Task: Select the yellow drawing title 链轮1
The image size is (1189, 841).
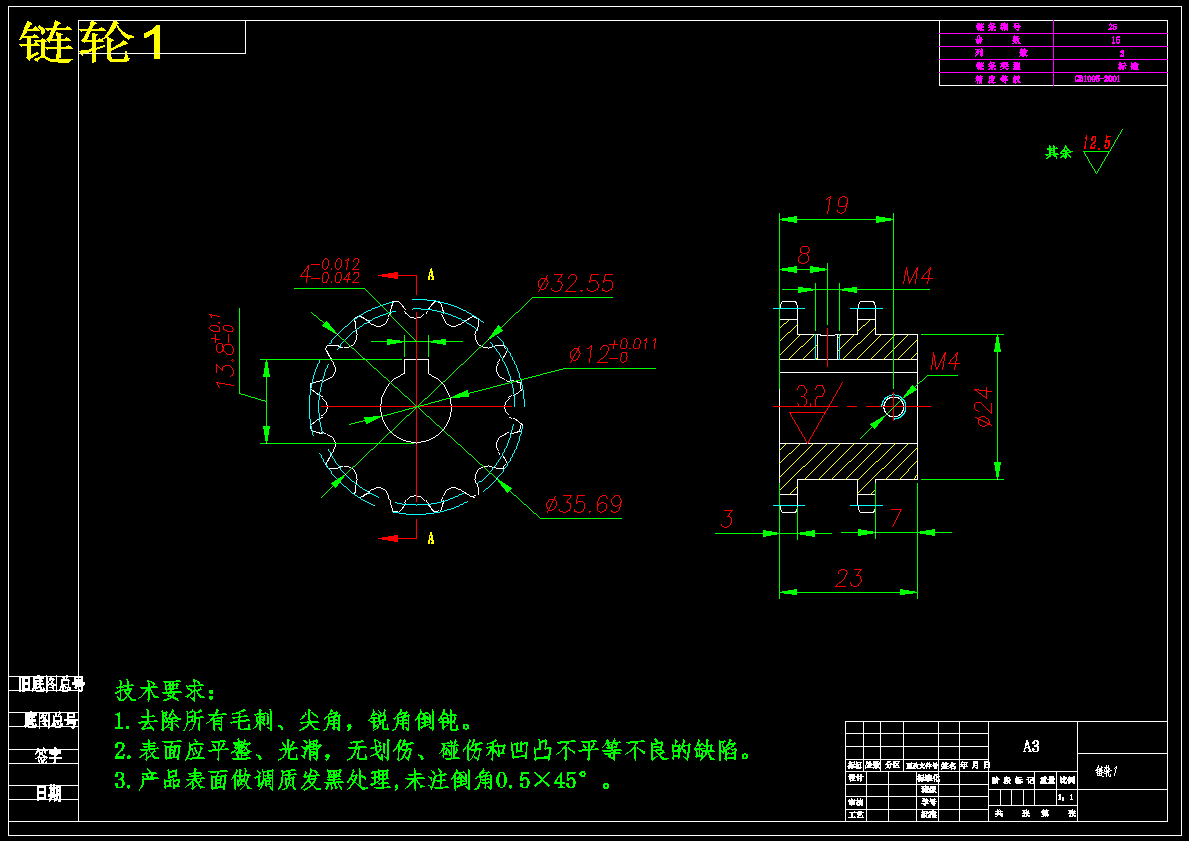Action: pos(92,42)
